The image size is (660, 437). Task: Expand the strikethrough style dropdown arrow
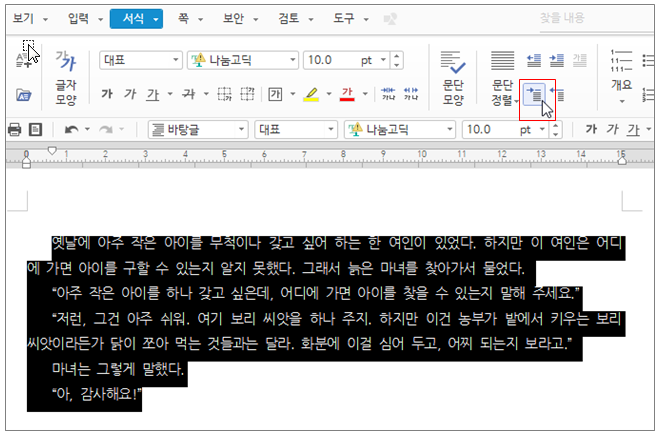click(206, 94)
